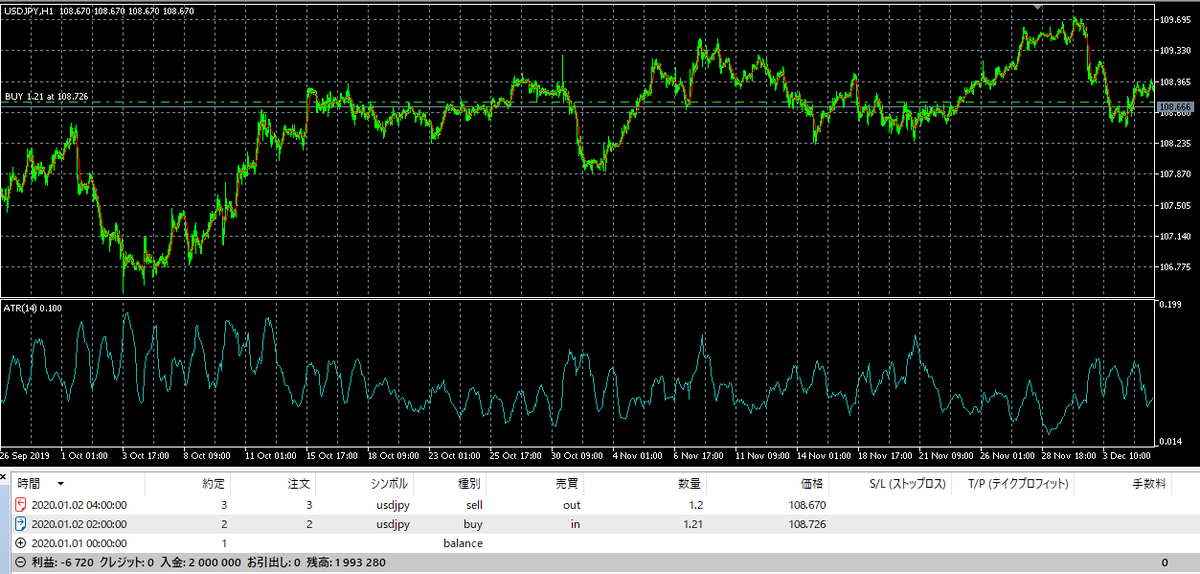
Task: Click the chart shift triangle marker at the chart top
Action: (x=1039, y=6)
